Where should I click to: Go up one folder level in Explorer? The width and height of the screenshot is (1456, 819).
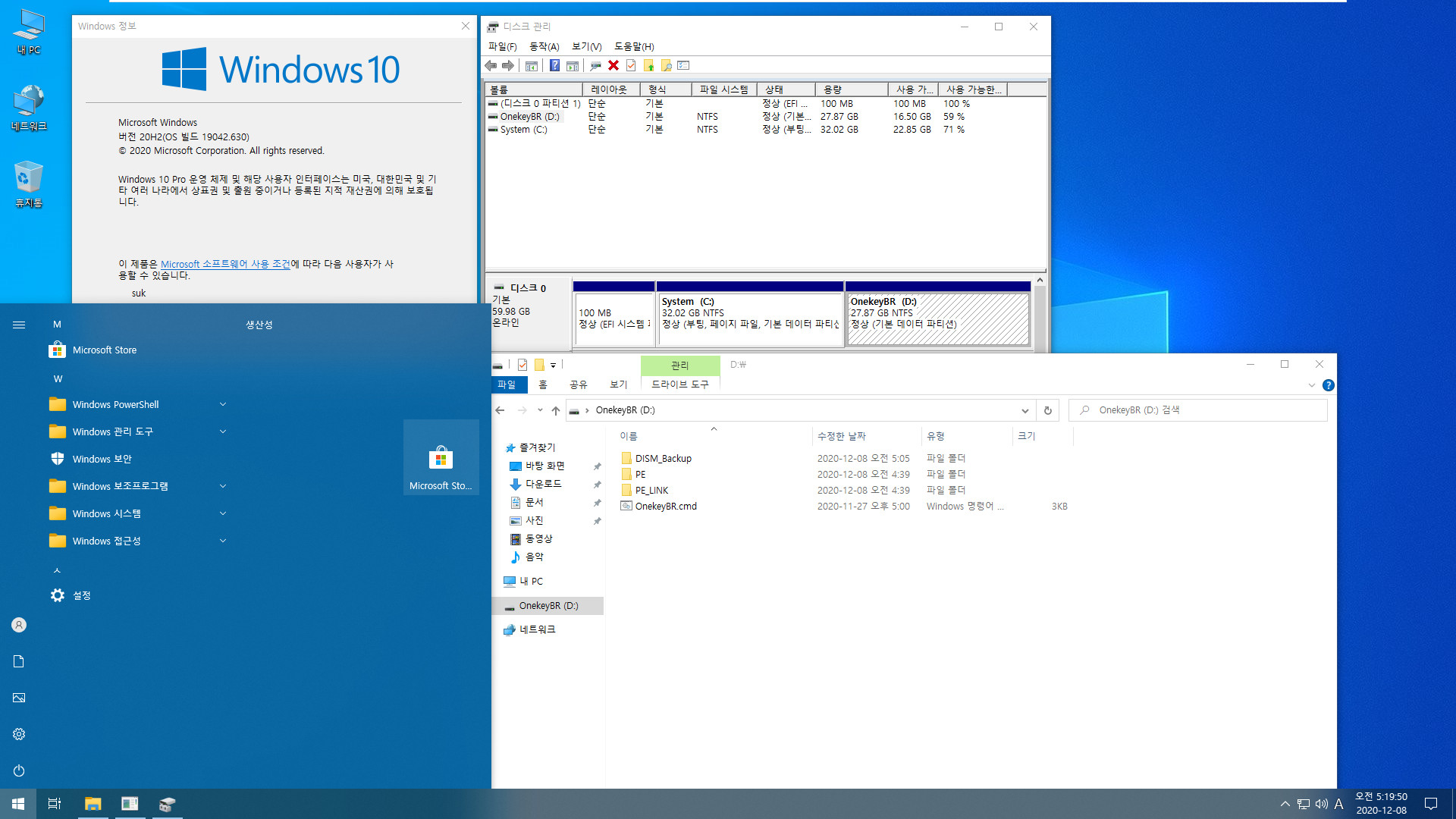(556, 410)
